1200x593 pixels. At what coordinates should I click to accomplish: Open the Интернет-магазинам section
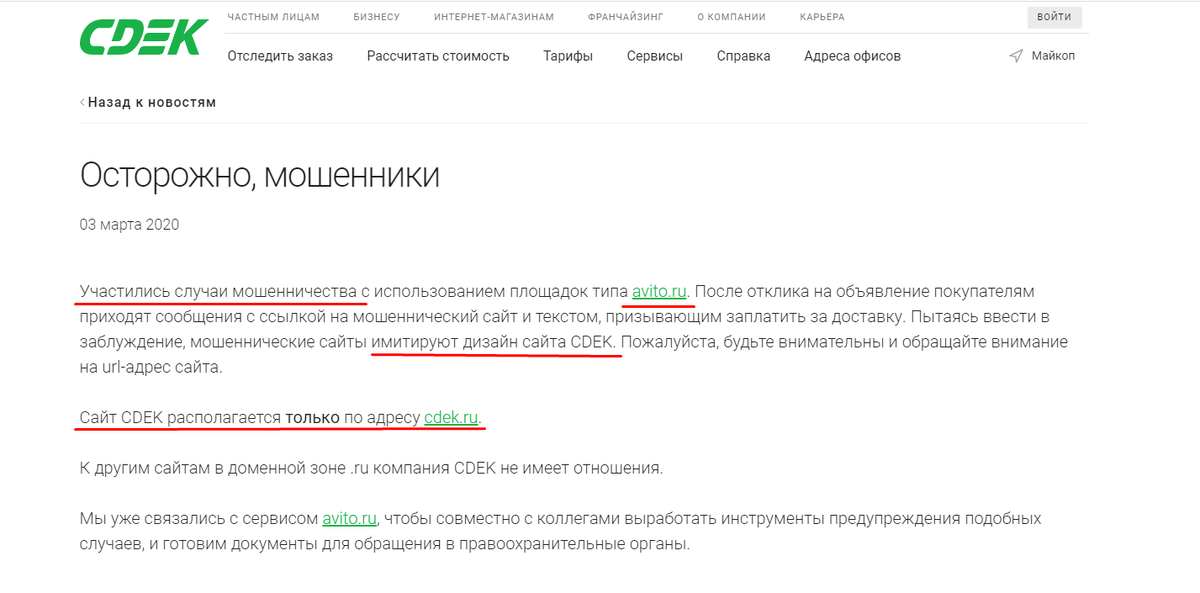[x=494, y=17]
